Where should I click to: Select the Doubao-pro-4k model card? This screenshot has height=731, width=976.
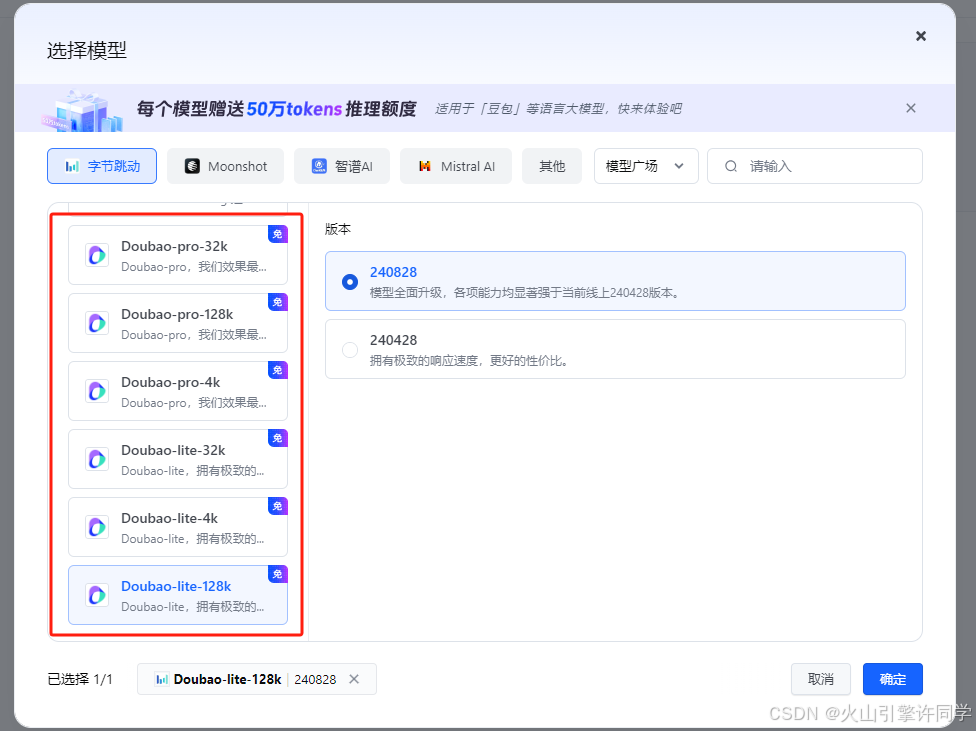click(x=178, y=391)
